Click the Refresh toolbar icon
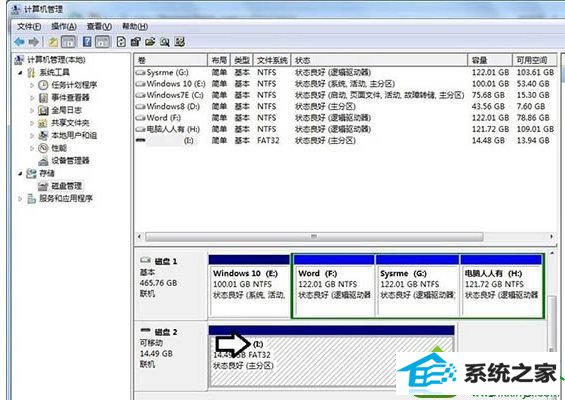The height and width of the screenshot is (400, 565). 121,42
